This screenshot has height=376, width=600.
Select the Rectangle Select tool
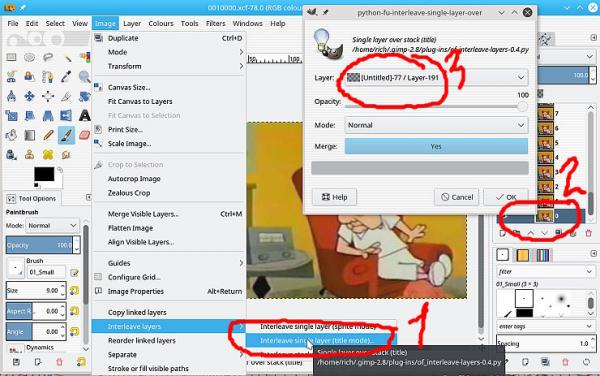11,57
